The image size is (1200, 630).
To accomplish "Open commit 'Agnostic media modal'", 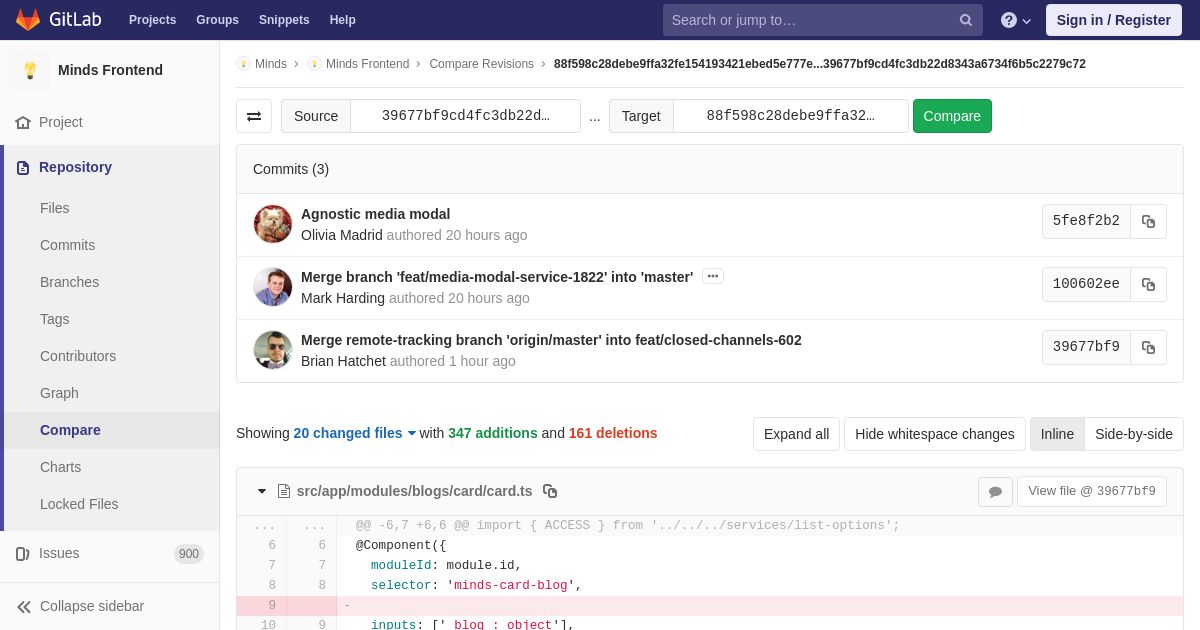I will click(x=375, y=214).
